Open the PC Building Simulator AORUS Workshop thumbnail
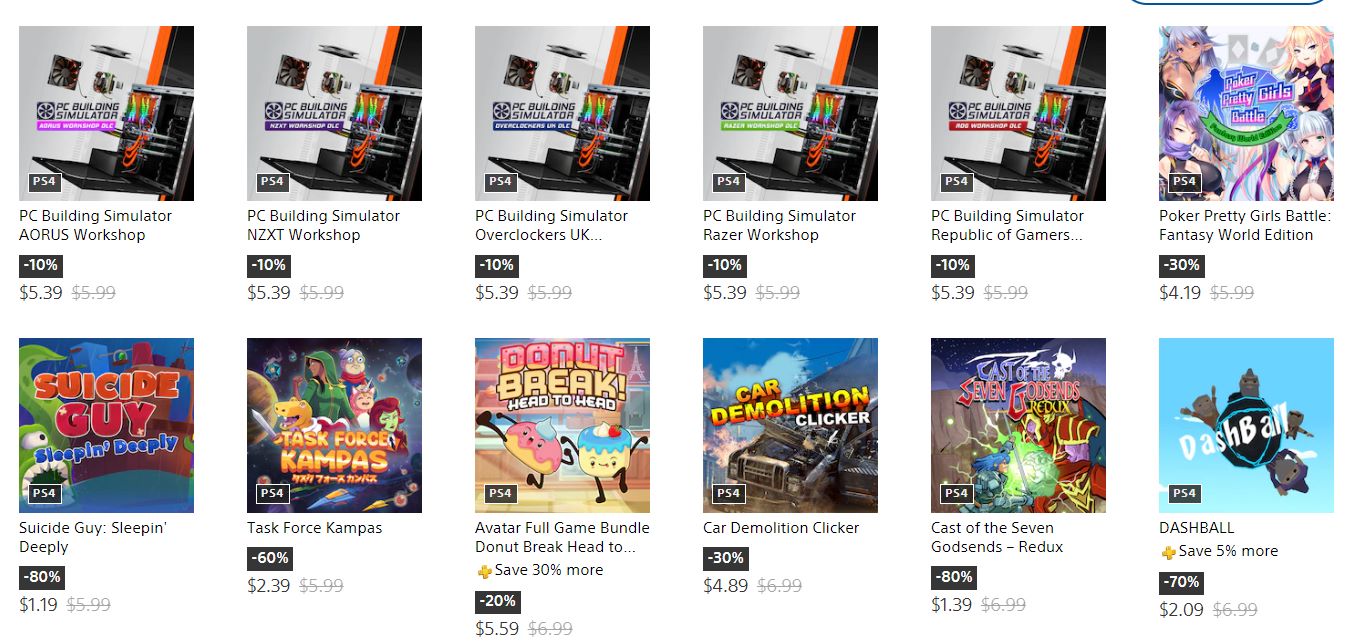Screen dimensions: 1355x643 106,113
